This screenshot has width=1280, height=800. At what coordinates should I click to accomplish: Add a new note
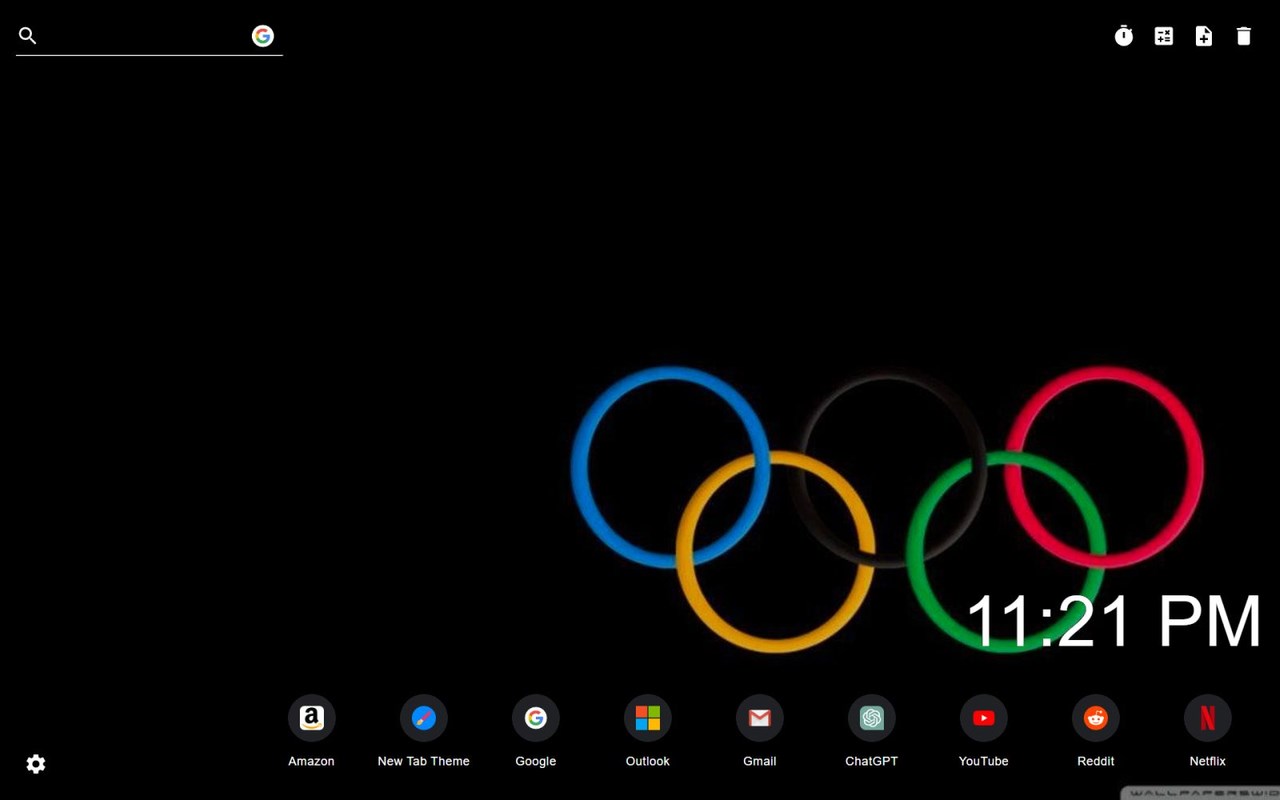[1204, 36]
